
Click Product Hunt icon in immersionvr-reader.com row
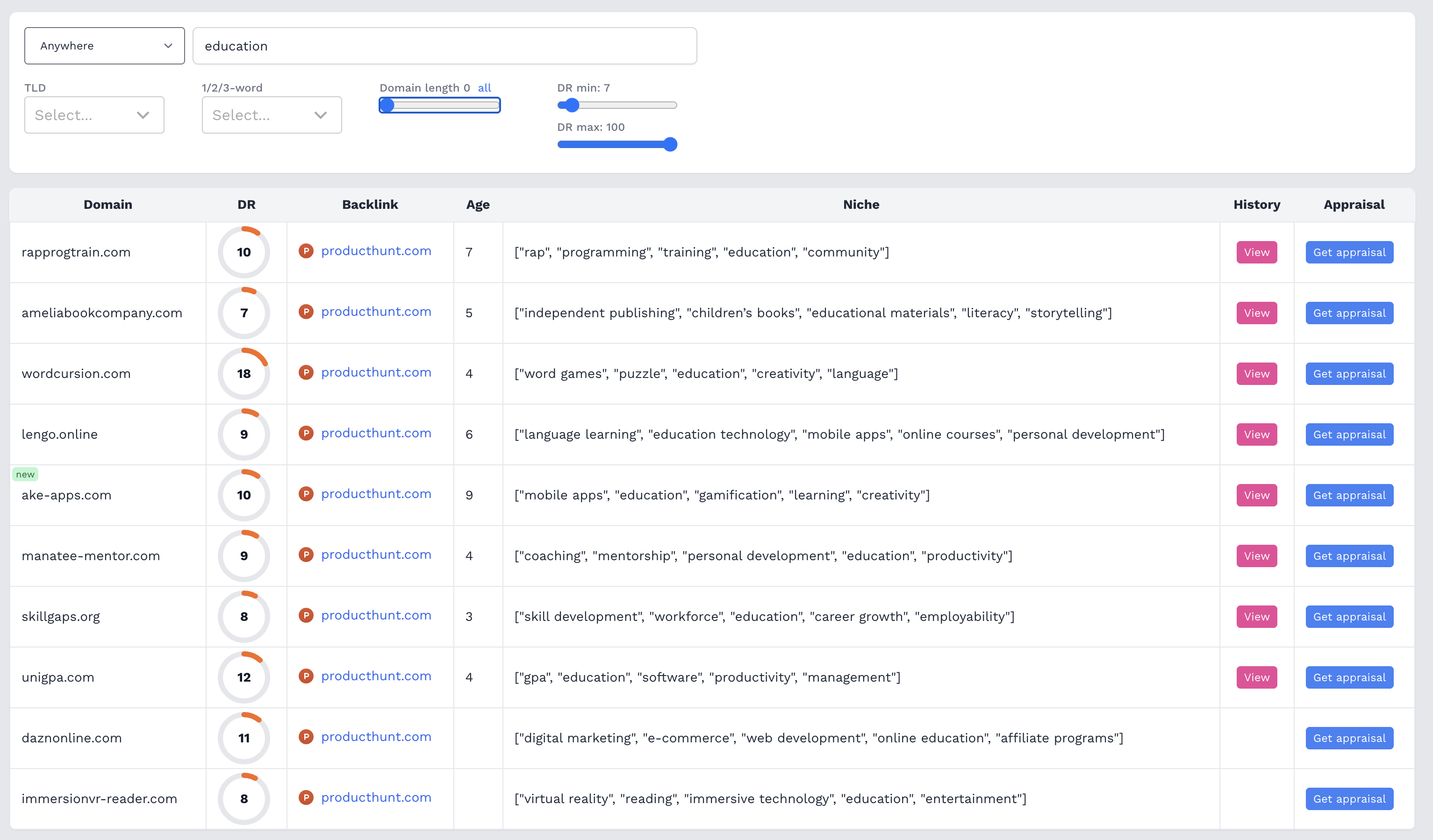[x=306, y=797]
